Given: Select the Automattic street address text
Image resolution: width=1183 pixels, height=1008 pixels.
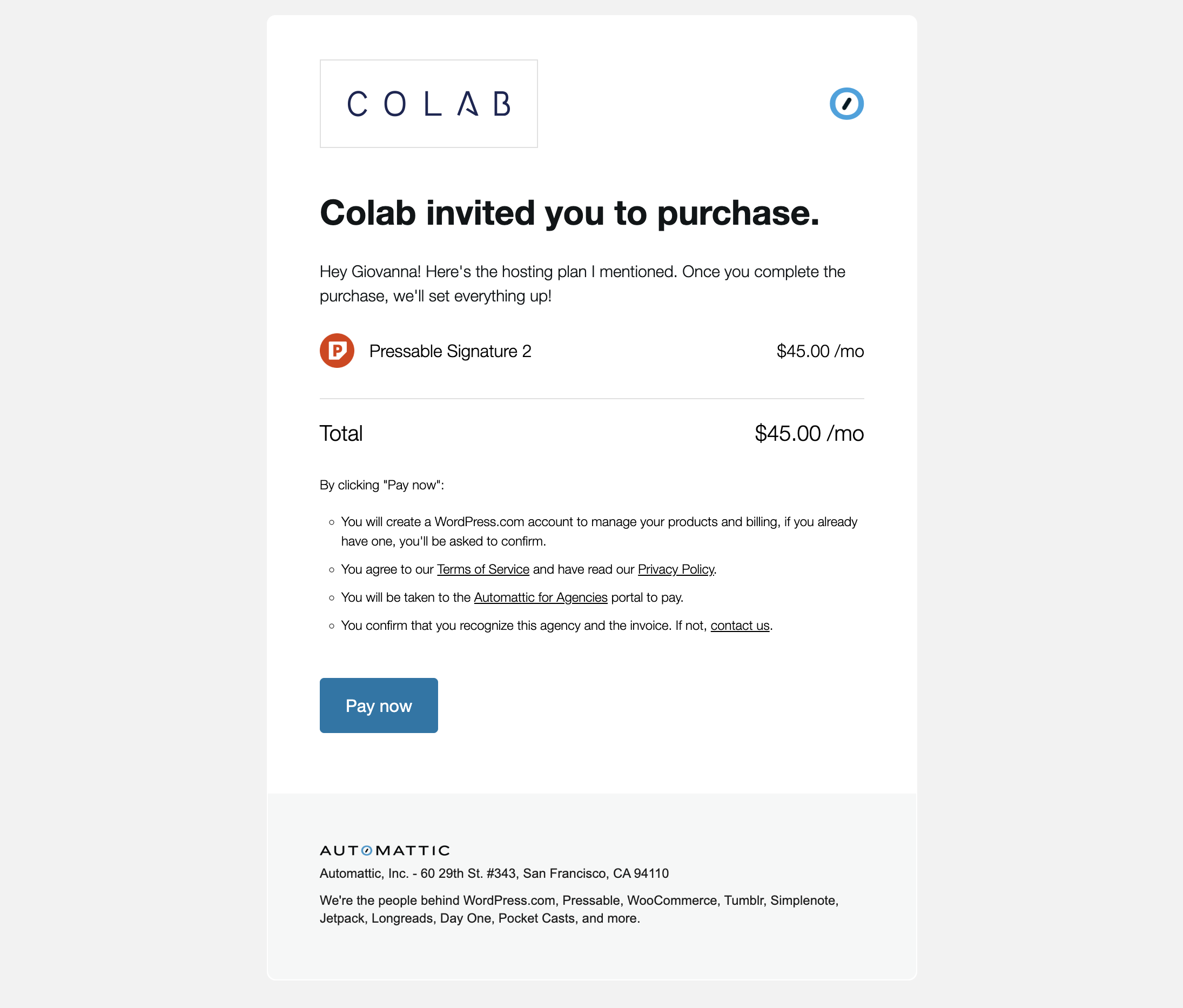Looking at the screenshot, I should pyautogui.click(x=494, y=872).
